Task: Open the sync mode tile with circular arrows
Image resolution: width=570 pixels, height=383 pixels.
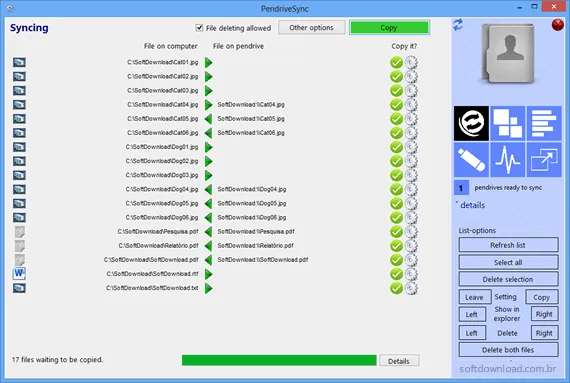Action: (x=471, y=123)
